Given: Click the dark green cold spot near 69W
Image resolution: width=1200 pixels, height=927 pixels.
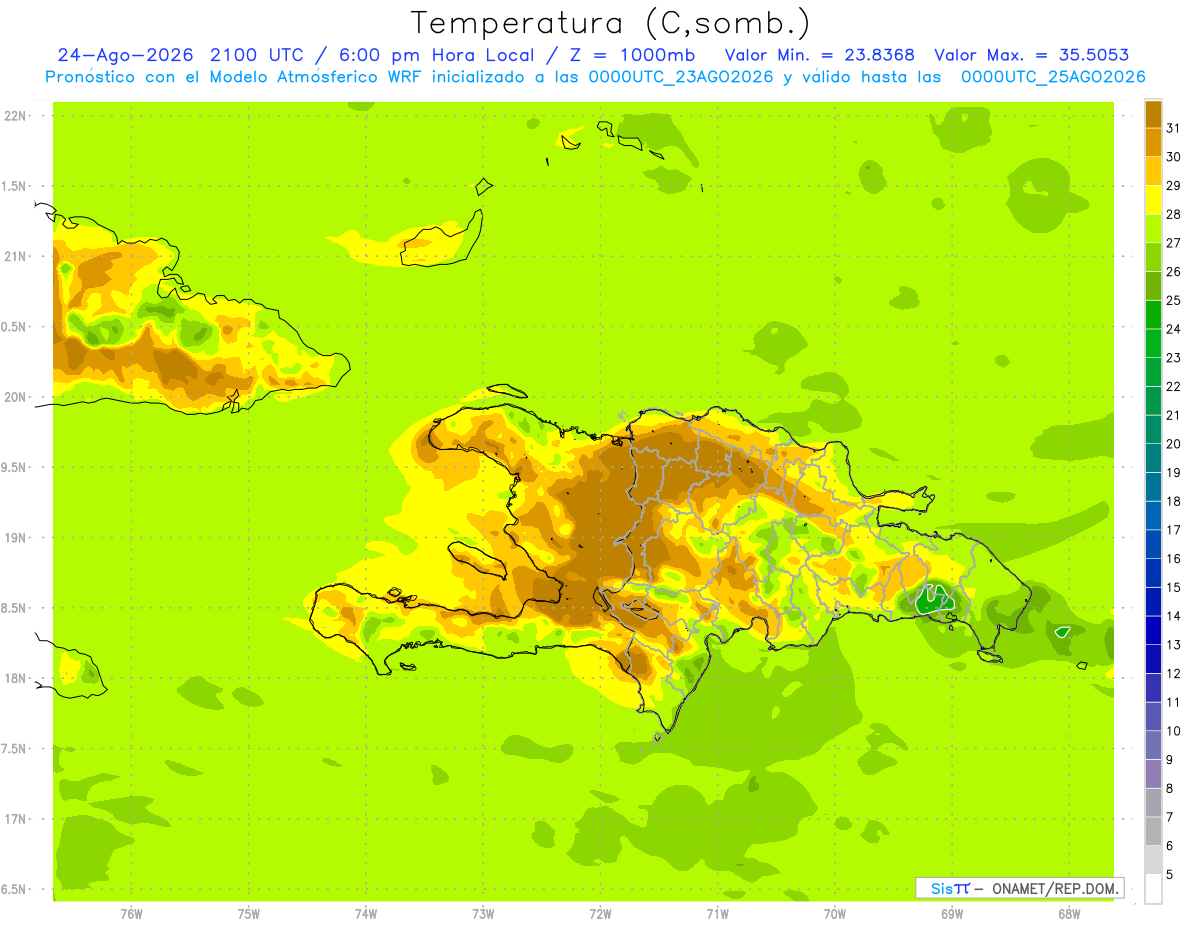Looking at the screenshot, I should click(935, 601).
